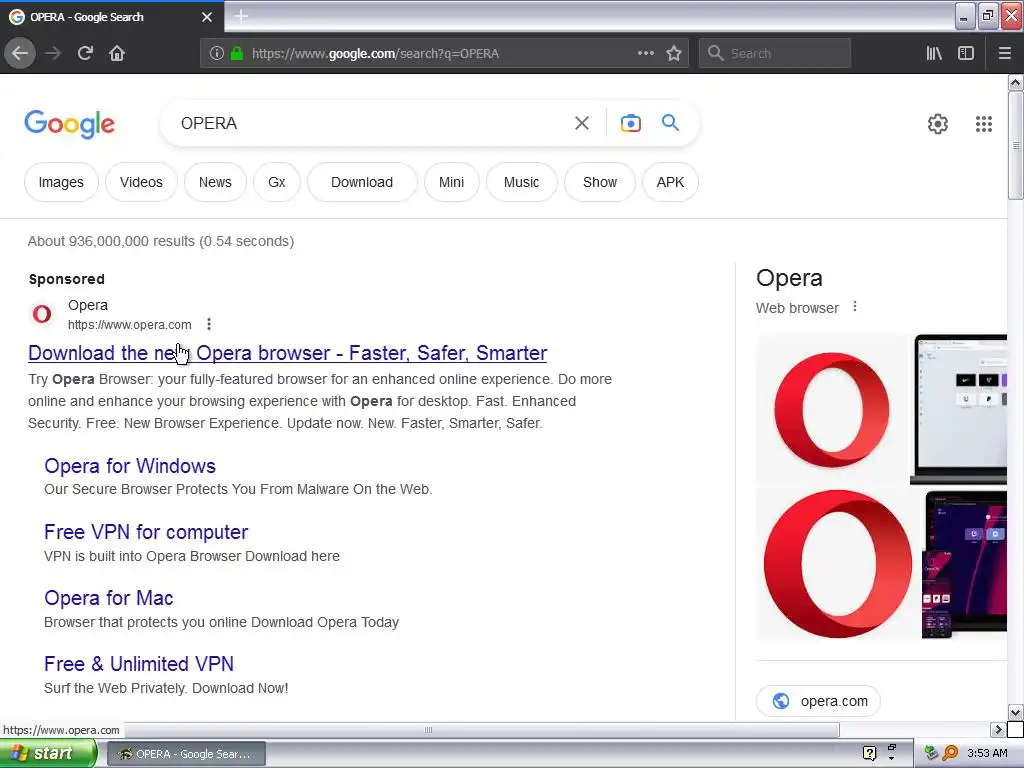1024x768 pixels.
Task: Show site information icon in address bar
Action: coord(217,54)
